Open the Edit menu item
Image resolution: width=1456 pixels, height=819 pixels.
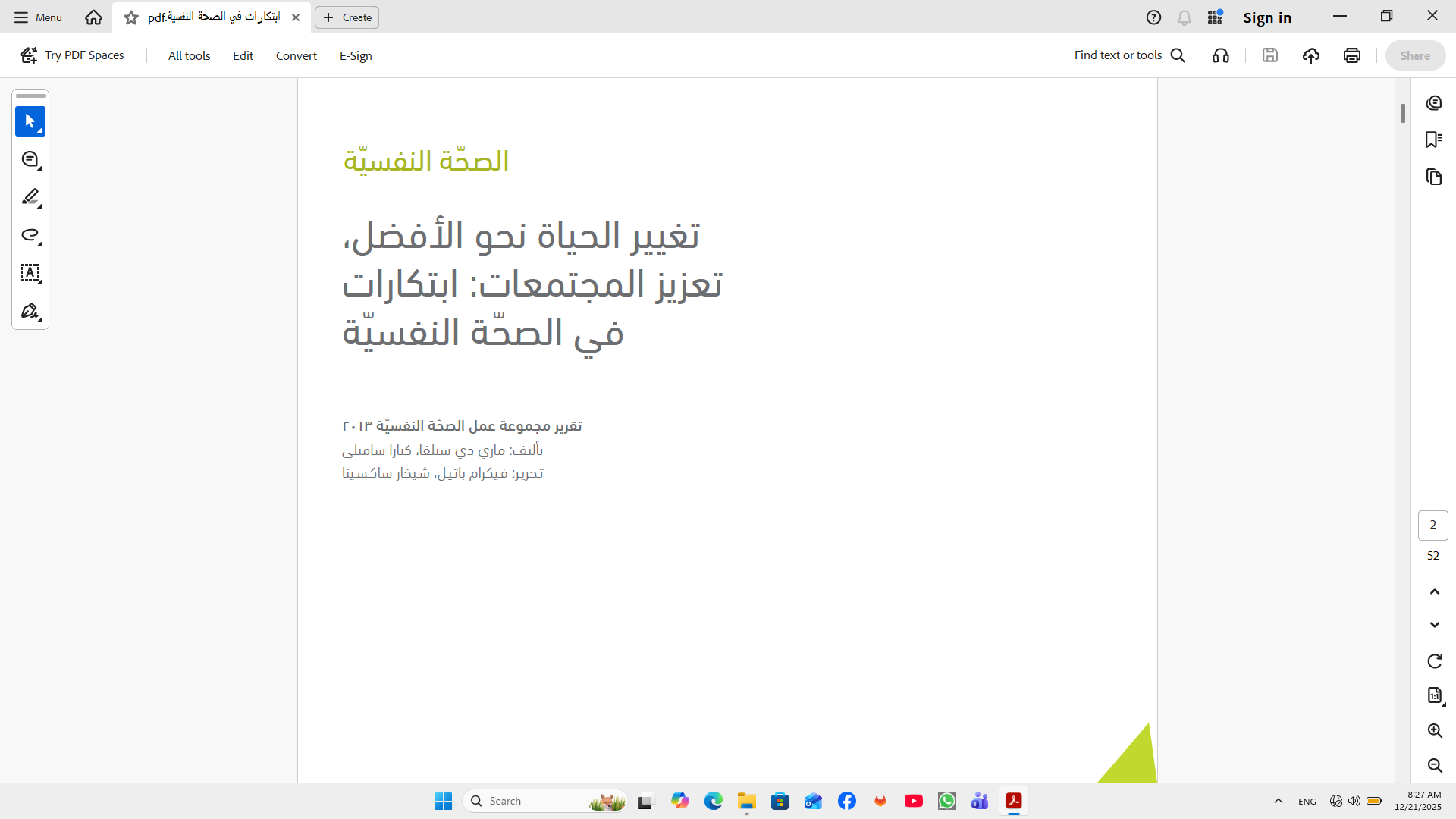[x=243, y=55]
